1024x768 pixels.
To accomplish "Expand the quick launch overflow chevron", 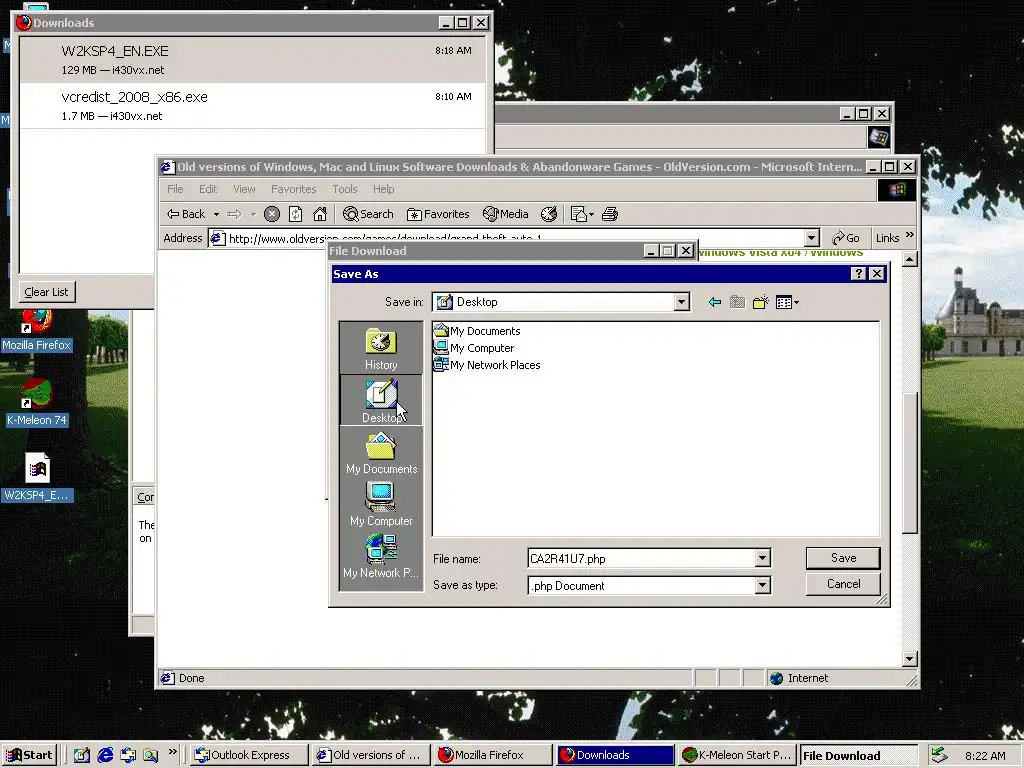I will click(x=172, y=752).
